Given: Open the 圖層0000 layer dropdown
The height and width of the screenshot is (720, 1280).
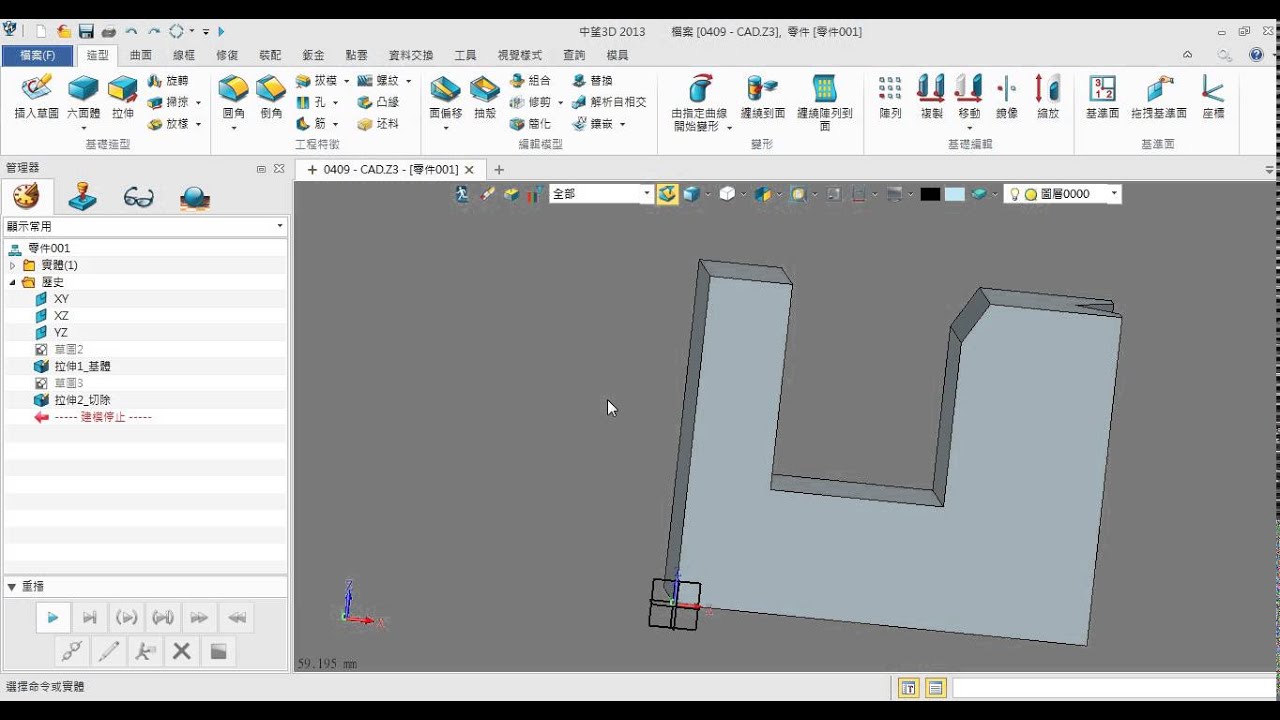Looking at the screenshot, I should point(1113,194).
